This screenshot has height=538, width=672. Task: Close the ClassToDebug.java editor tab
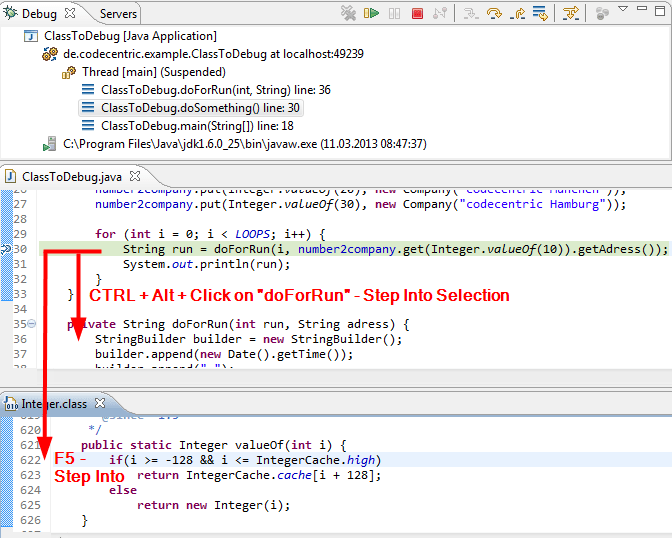coord(137,176)
